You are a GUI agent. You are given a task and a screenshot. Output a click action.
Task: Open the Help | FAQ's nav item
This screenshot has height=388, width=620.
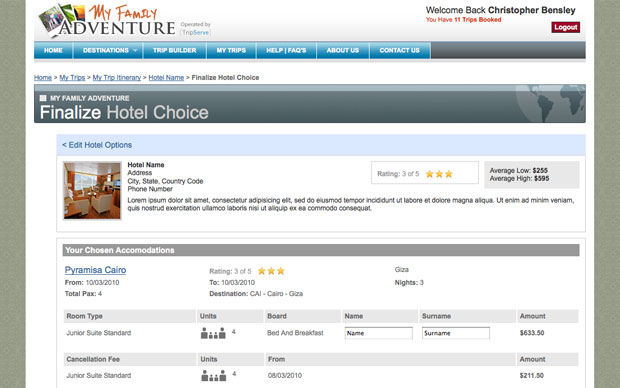[286, 51]
